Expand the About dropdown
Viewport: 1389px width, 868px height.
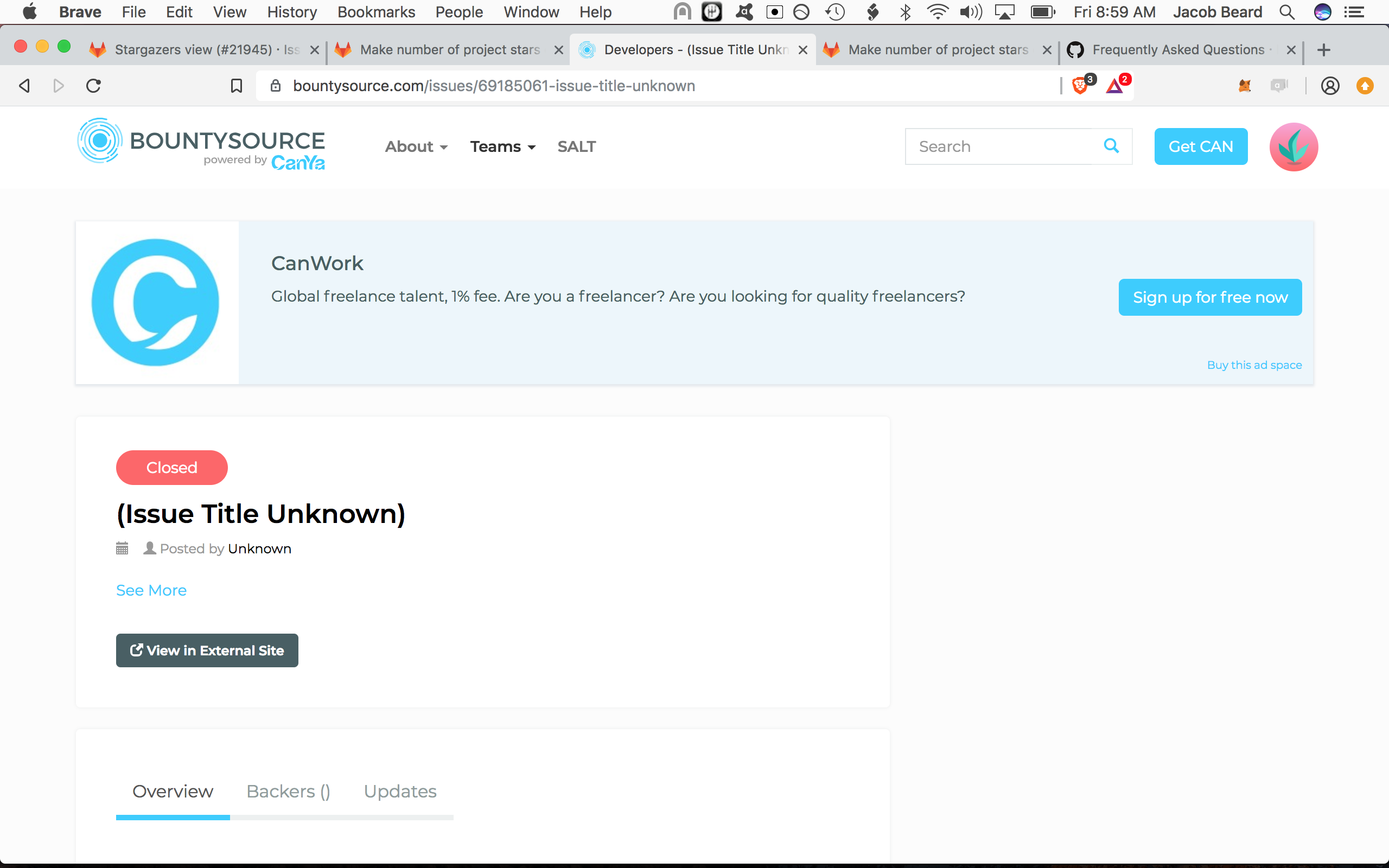[x=416, y=146]
